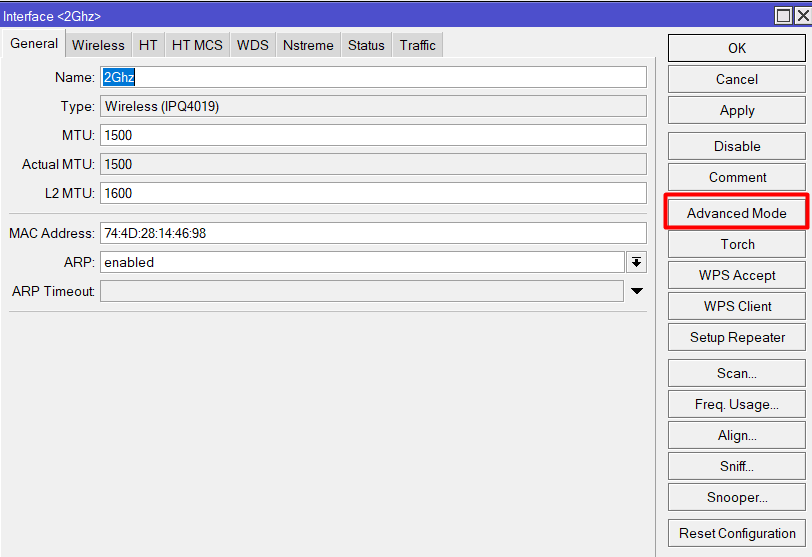Open the HT tab
This screenshot has width=812, height=557.
148,45
